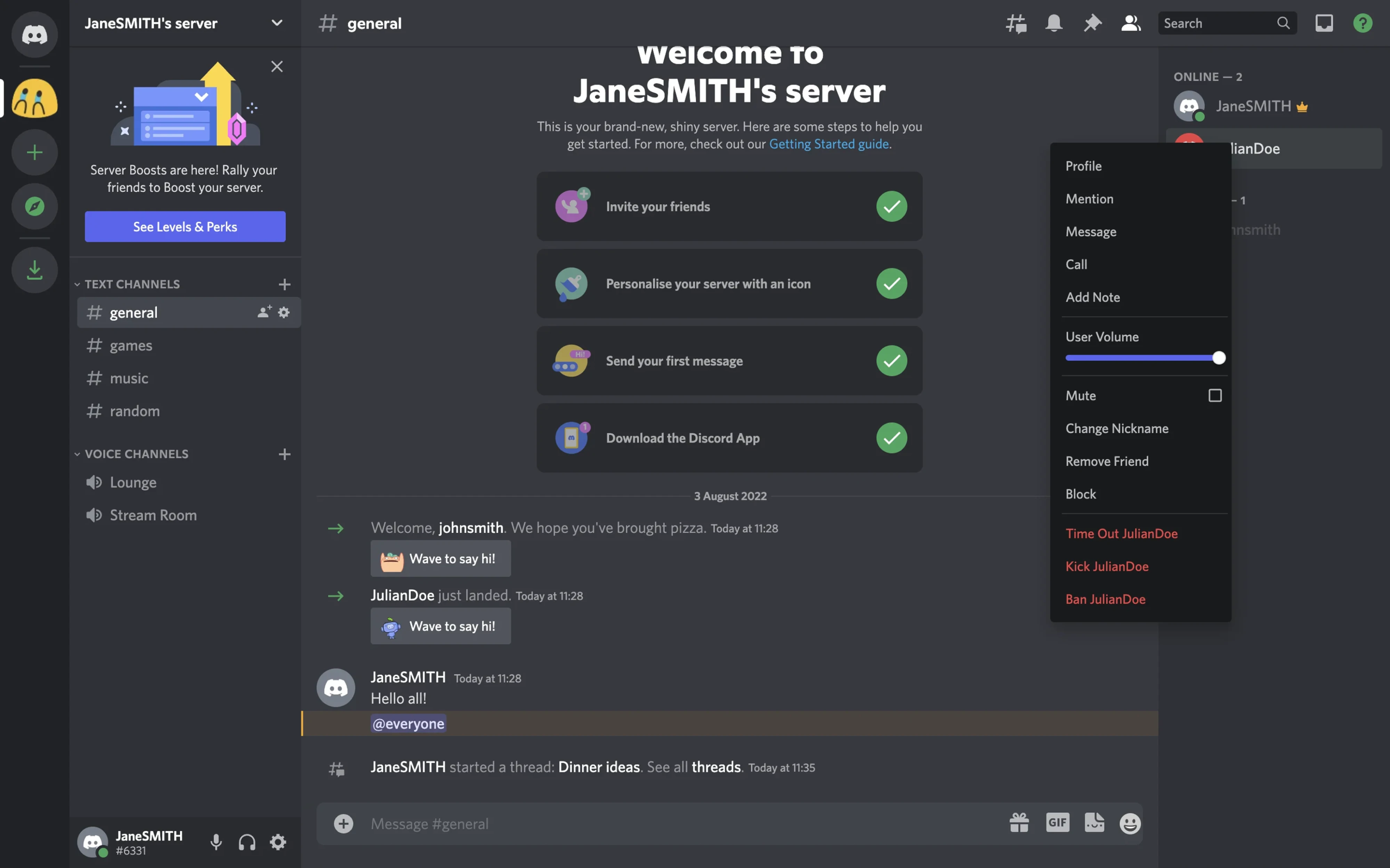Open the music text channel

click(x=188, y=378)
